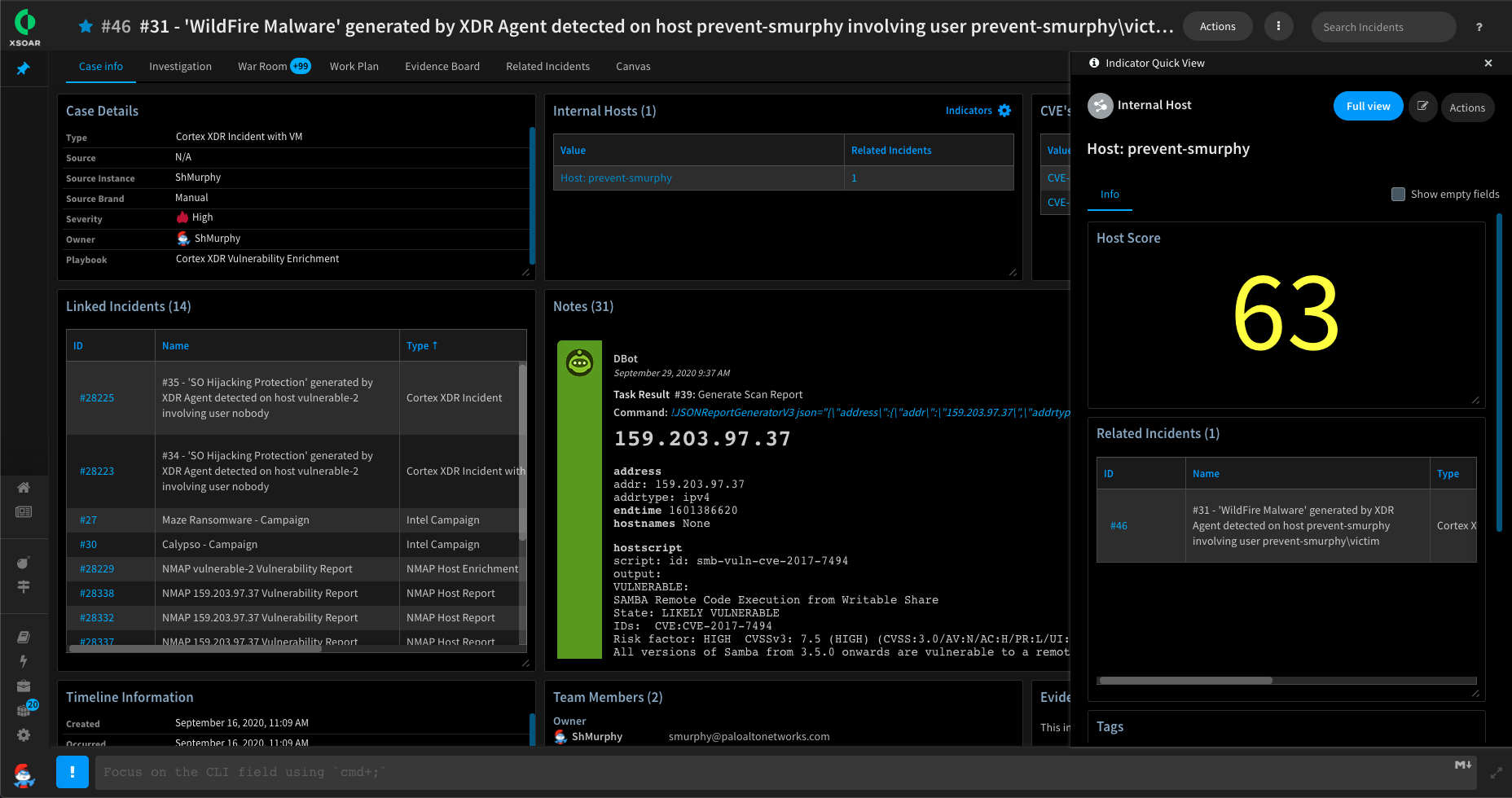Image resolution: width=1512 pixels, height=798 pixels.
Task: Click Related Incidents count 1 for host
Action: tap(854, 178)
